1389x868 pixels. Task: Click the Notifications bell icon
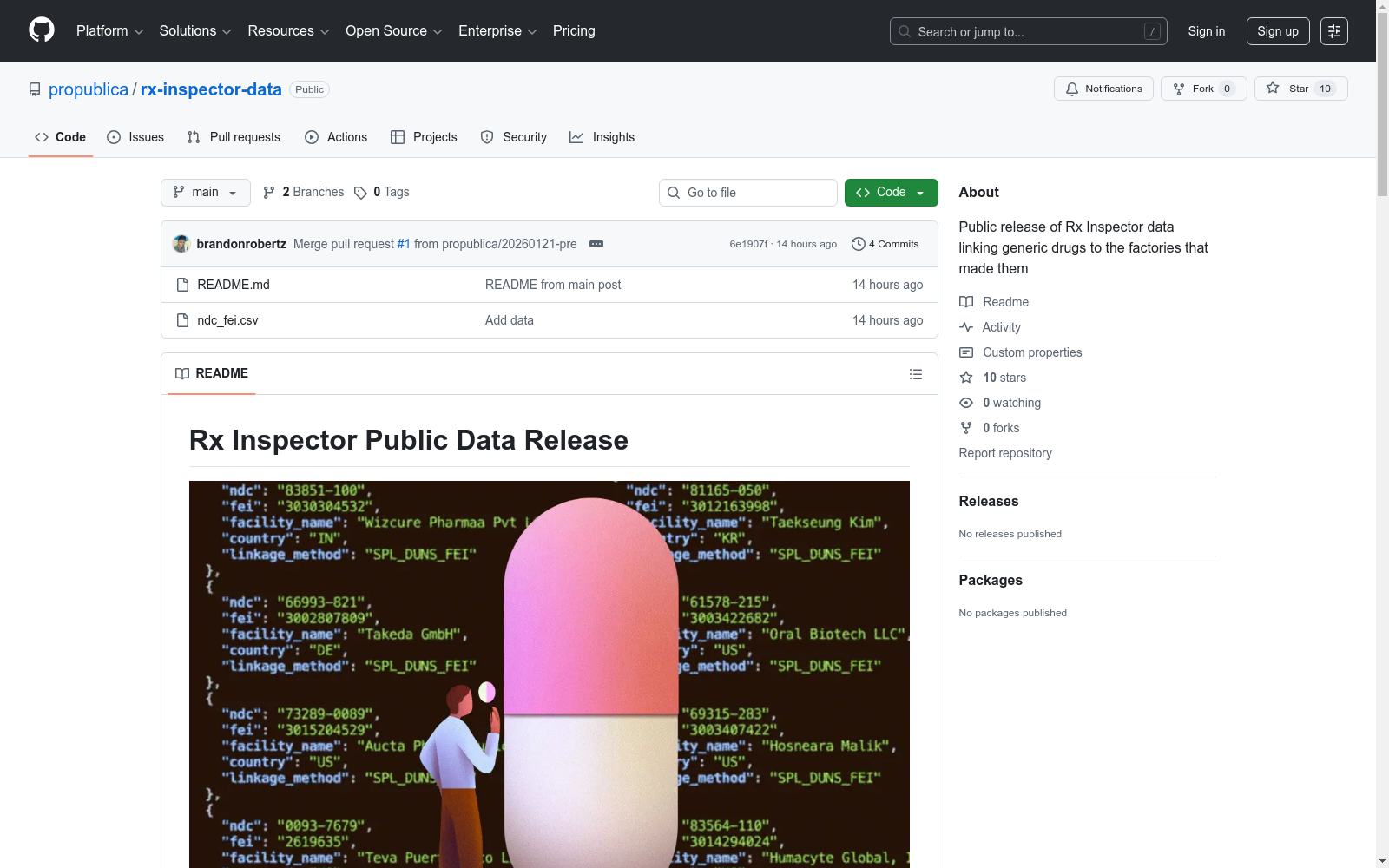click(1072, 89)
